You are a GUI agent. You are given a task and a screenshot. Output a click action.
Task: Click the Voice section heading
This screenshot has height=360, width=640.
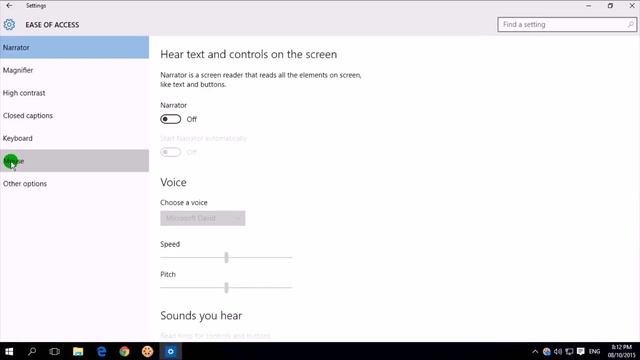tap(173, 182)
